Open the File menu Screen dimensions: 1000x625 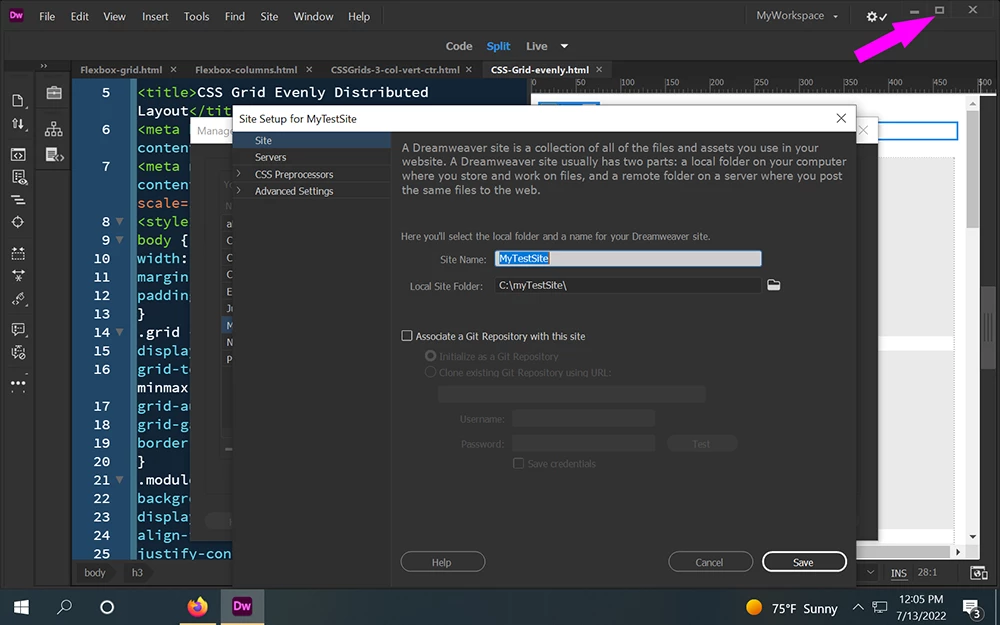tap(47, 17)
